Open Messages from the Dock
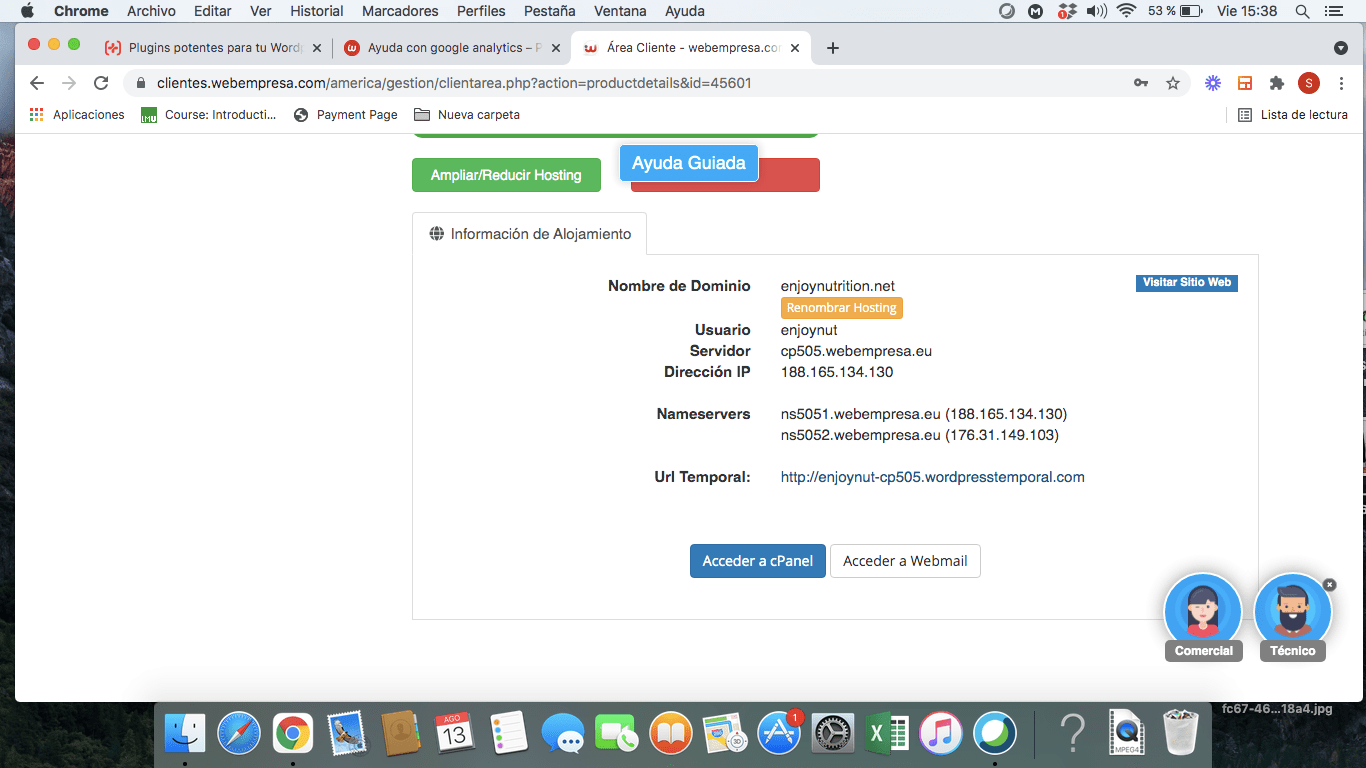1366x768 pixels. (563, 733)
